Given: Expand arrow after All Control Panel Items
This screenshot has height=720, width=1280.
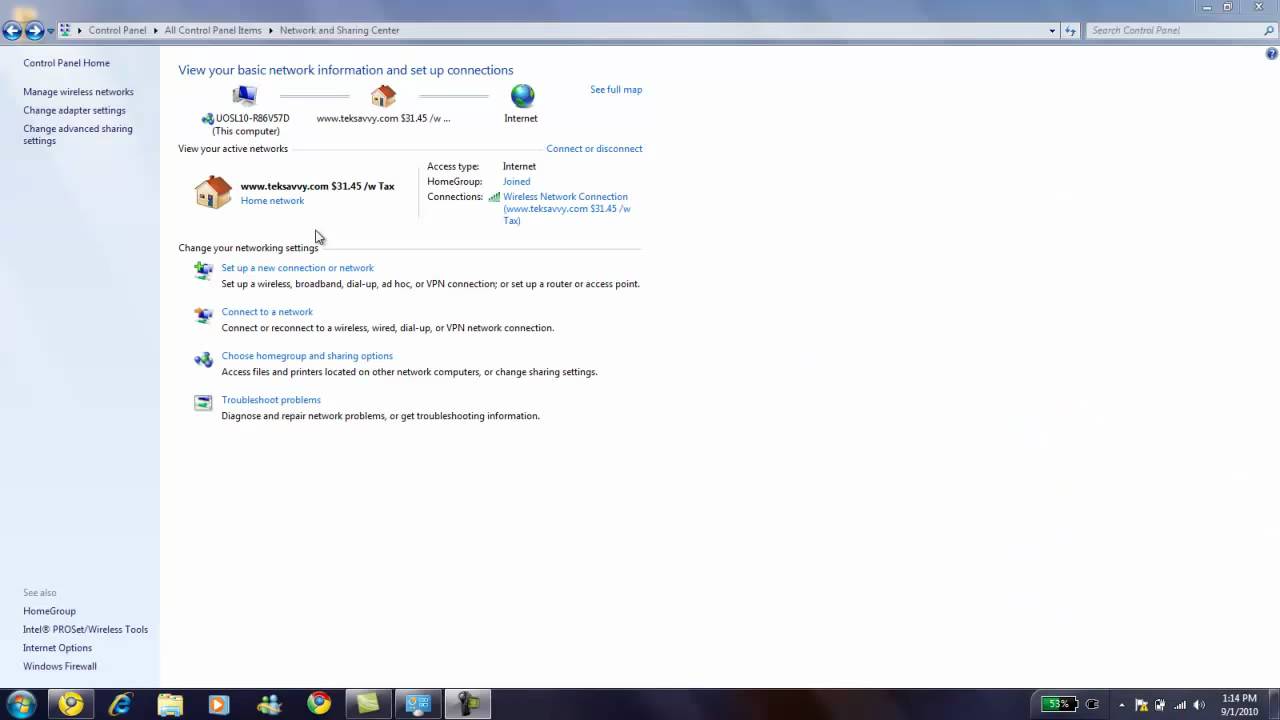Looking at the screenshot, I should tap(270, 30).
